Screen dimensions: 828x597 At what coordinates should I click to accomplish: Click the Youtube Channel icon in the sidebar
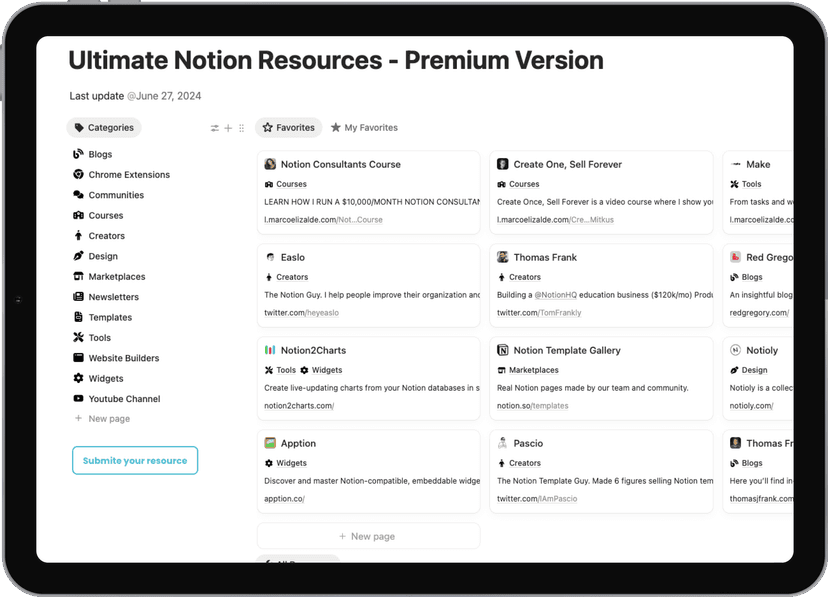(78, 398)
